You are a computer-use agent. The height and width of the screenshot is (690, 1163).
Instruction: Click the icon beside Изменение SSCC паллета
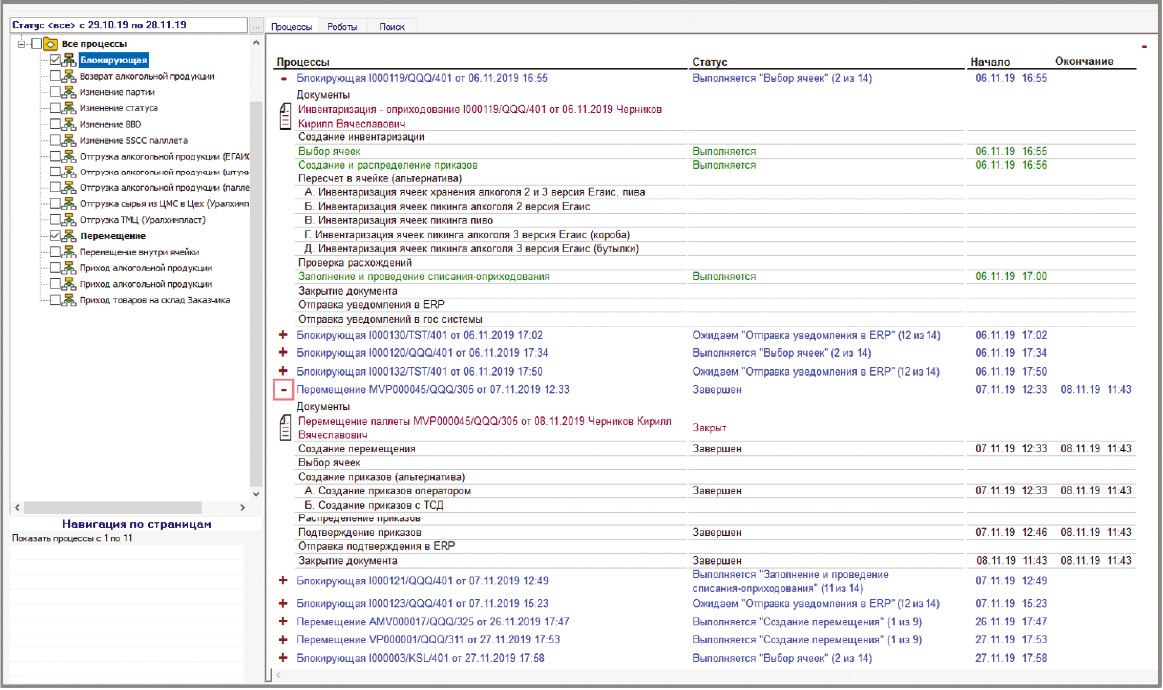click(69, 140)
